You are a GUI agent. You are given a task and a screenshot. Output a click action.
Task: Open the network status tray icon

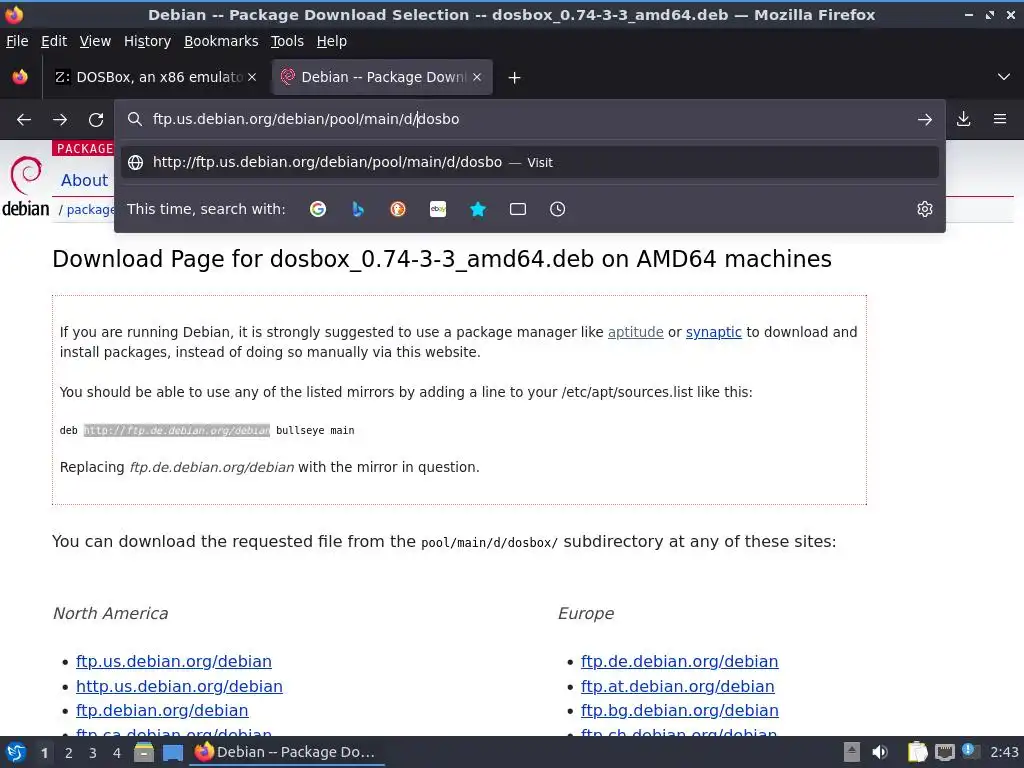[x=944, y=752]
